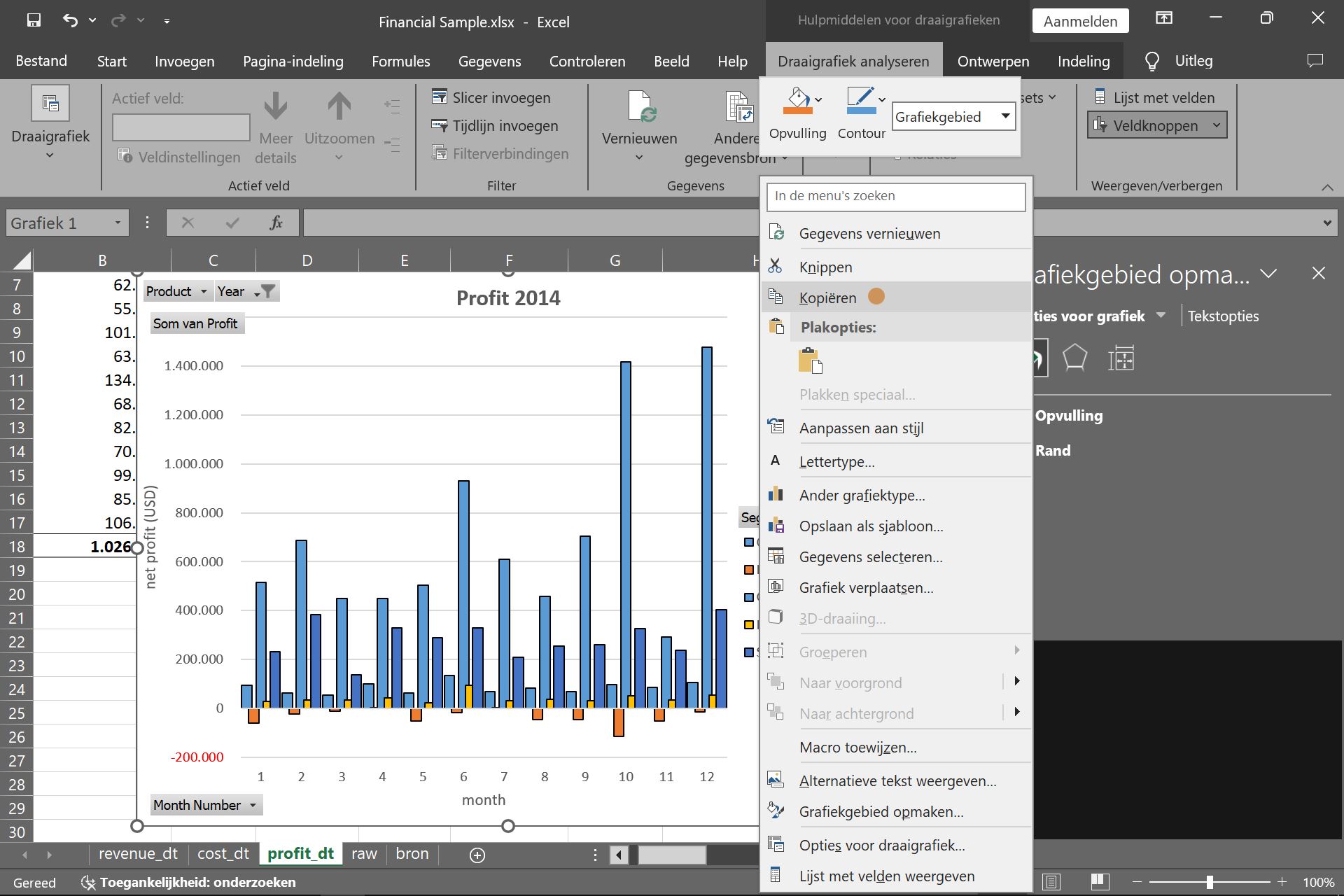Expand the Opvulling section in pane
Image resolution: width=1344 pixels, height=896 pixels.
(1069, 416)
